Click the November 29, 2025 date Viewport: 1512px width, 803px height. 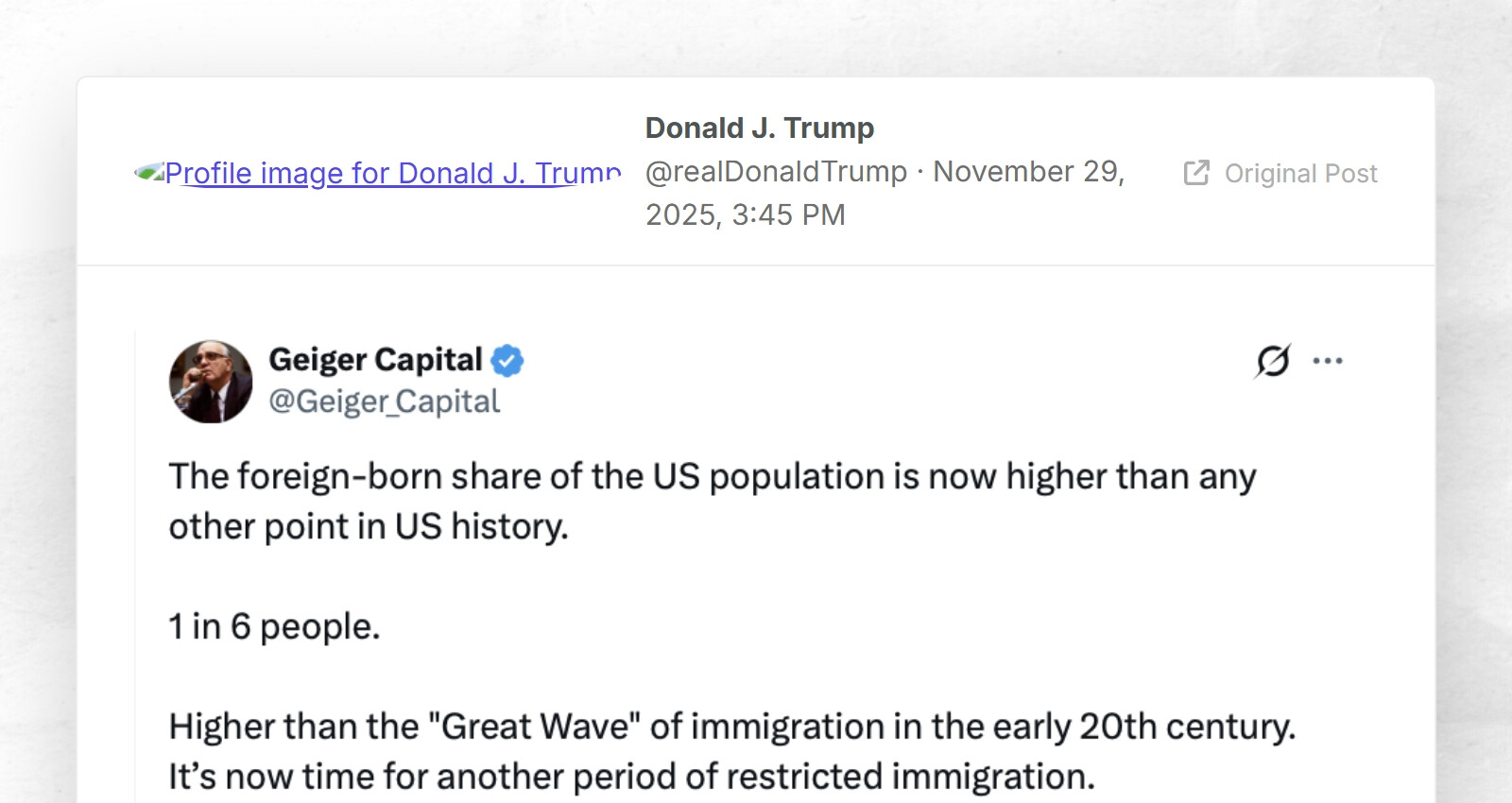(x=1028, y=171)
